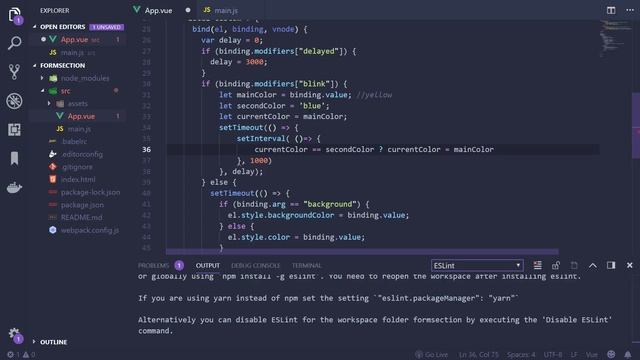This screenshot has width=640, height=360.
Task: Change indentation via Spaces: 4
Action: coord(521,355)
